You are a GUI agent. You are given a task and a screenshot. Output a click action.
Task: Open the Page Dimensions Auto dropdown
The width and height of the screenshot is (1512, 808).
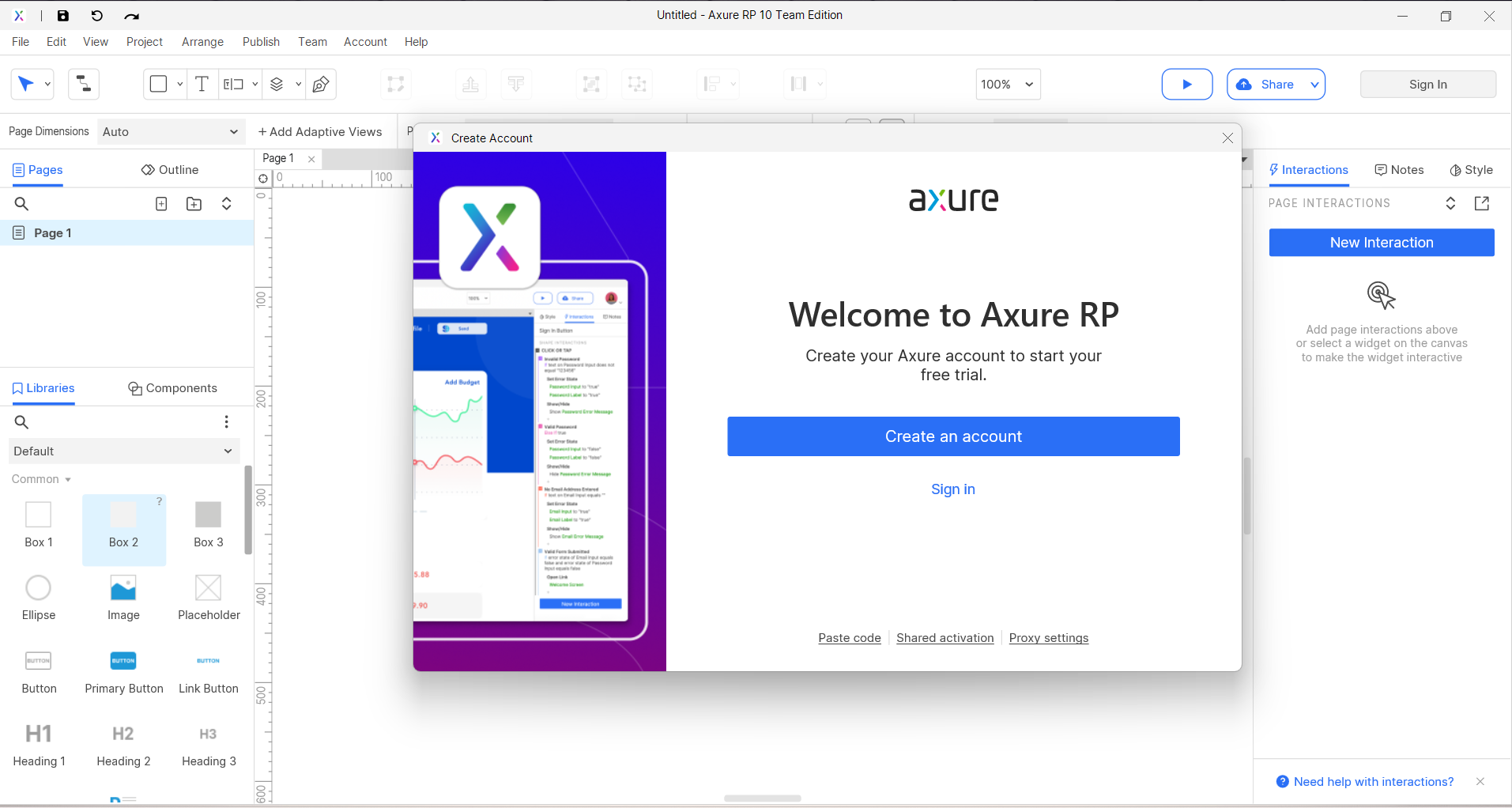pos(170,131)
